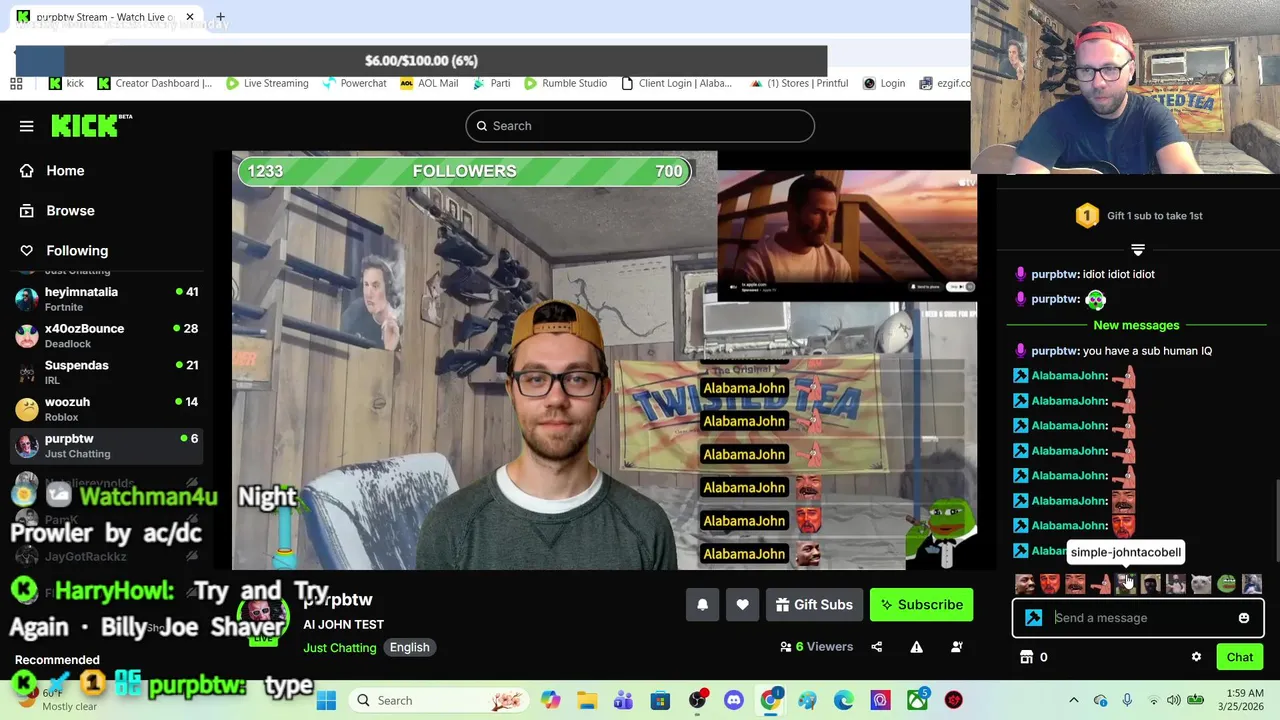Select purpbtw's Just Chatting channel in sidebar
The width and height of the screenshot is (1280, 720).
(108, 446)
